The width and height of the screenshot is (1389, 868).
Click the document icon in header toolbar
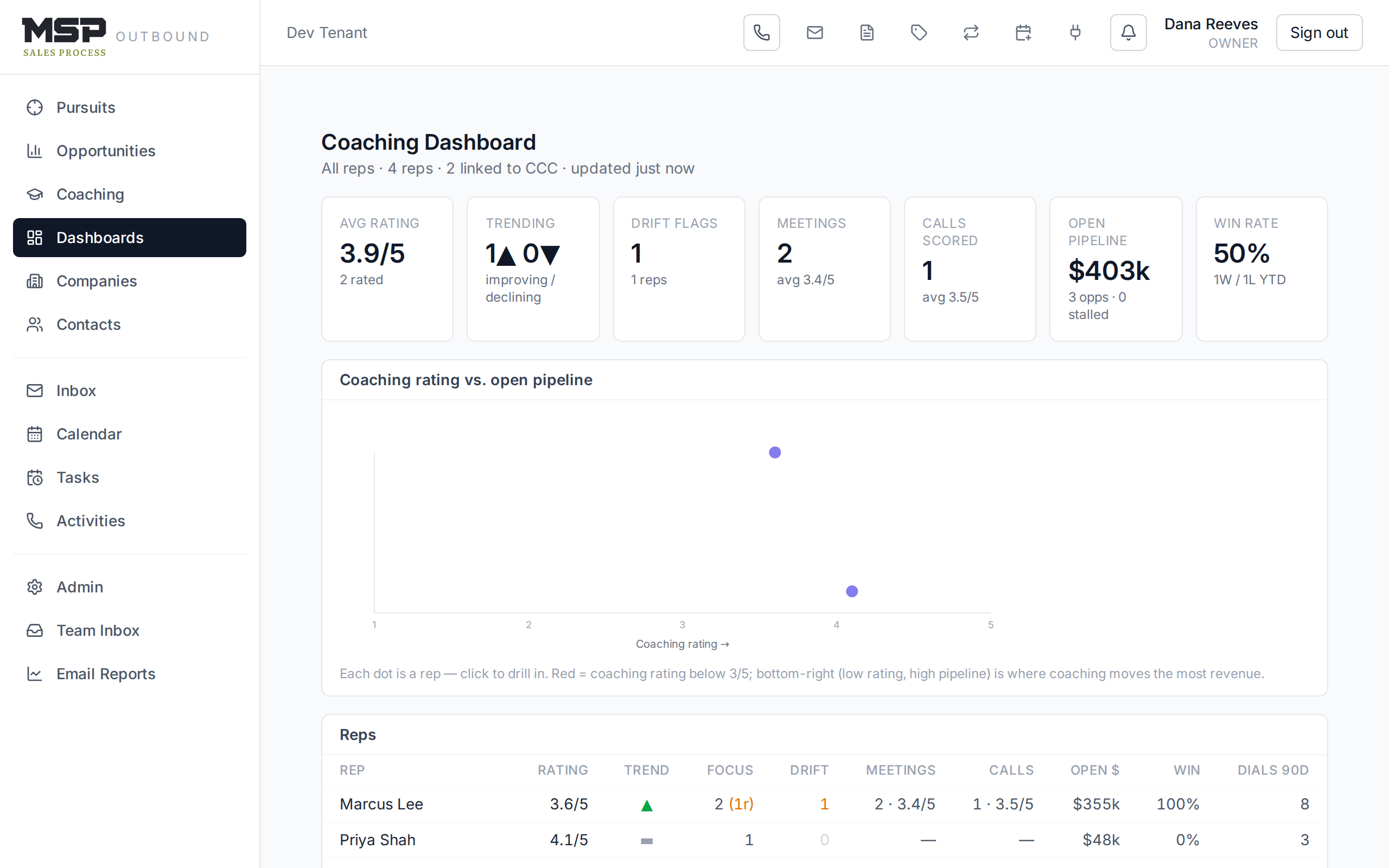click(x=866, y=33)
